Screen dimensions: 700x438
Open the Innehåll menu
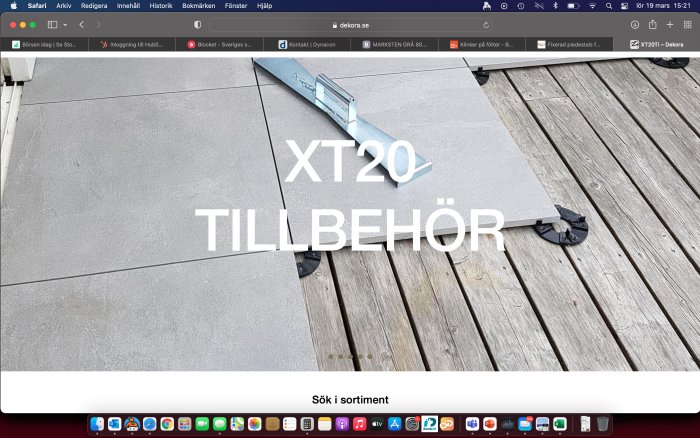[128, 6]
